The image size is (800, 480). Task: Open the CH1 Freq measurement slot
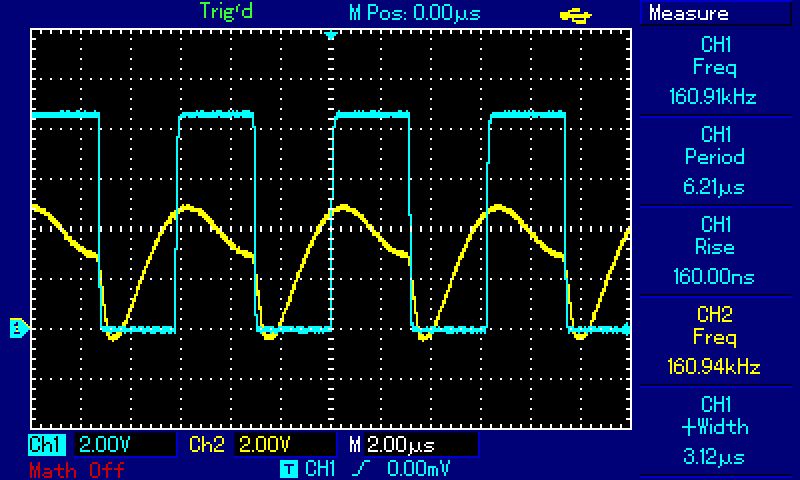tap(714, 70)
